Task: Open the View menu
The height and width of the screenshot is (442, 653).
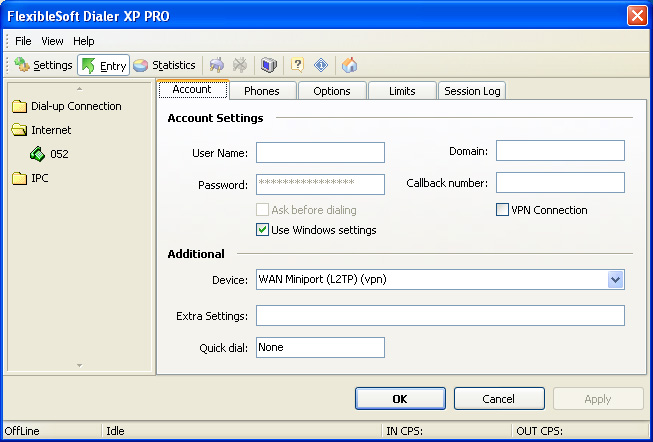Action: [52, 41]
